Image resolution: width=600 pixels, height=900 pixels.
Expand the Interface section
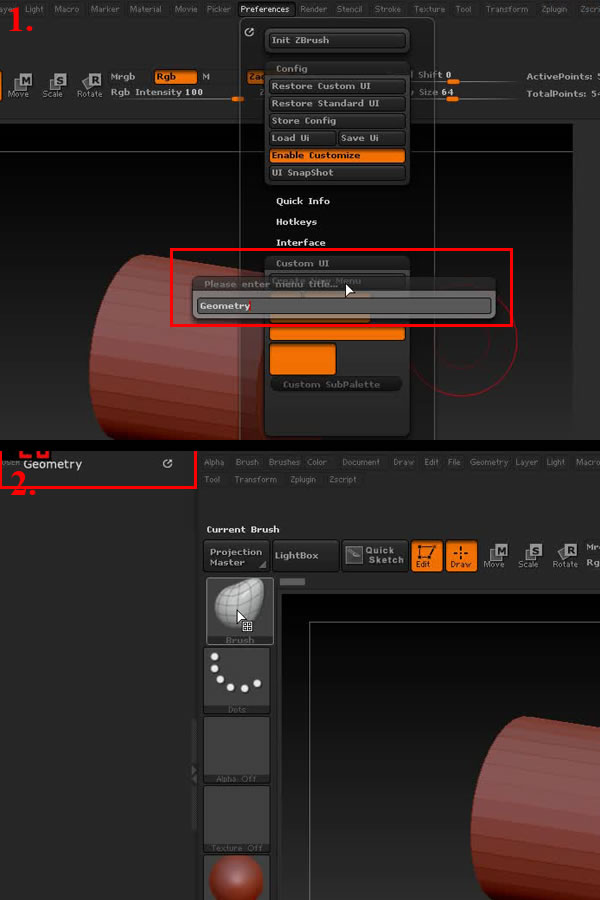(300, 242)
